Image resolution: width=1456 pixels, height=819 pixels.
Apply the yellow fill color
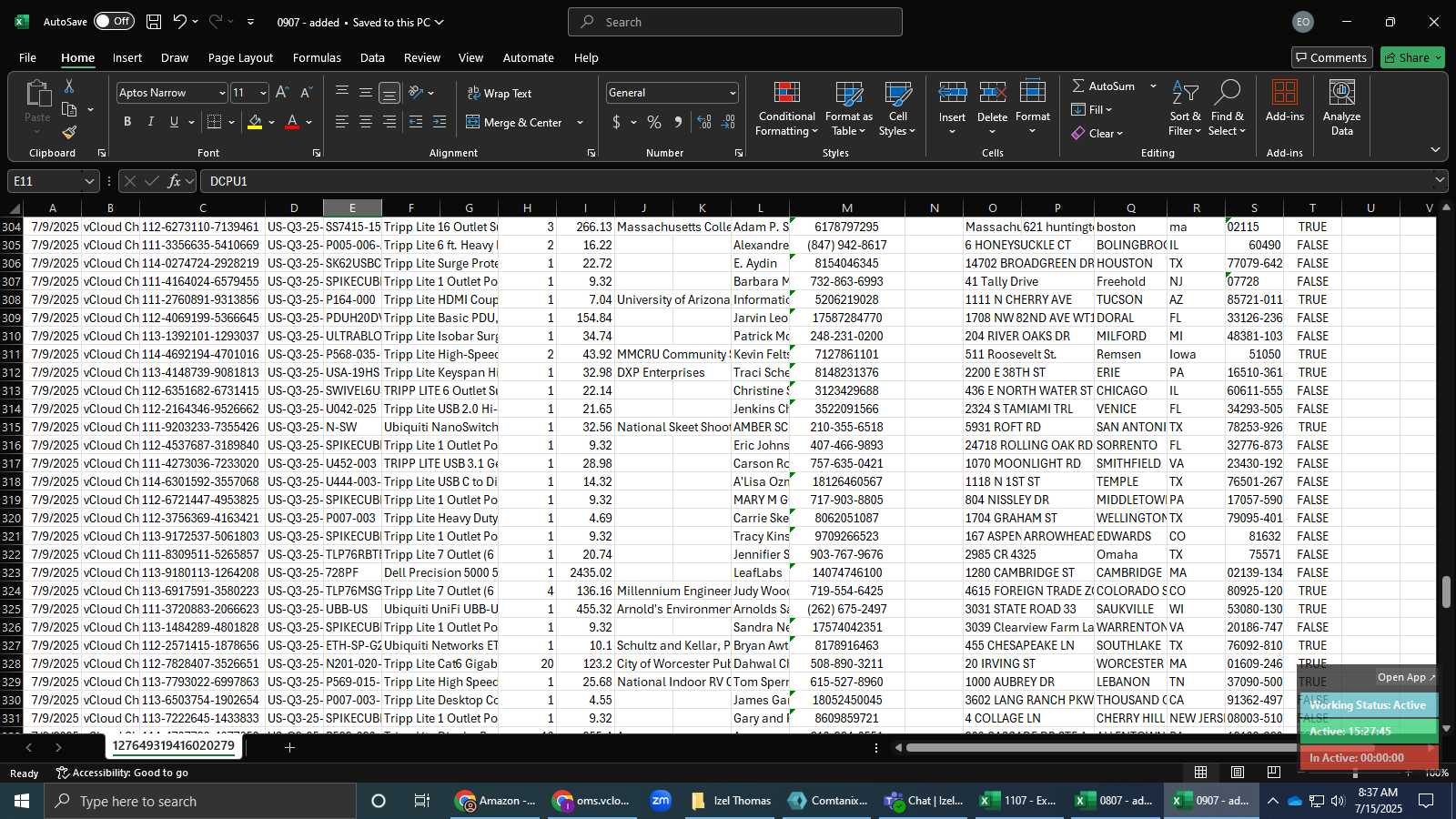pos(255,122)
